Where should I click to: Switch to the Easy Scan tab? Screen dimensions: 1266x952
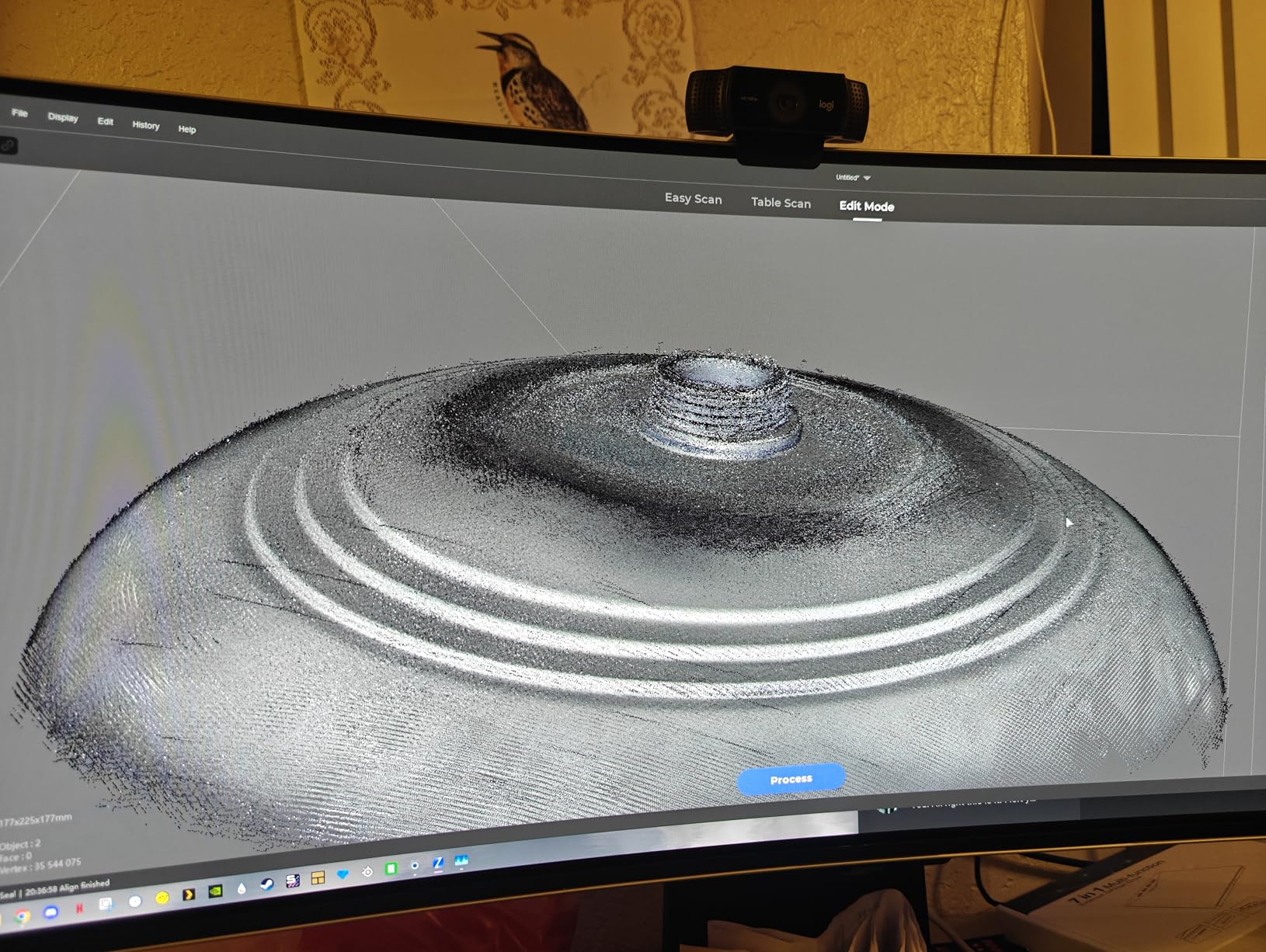click(693, 199)
